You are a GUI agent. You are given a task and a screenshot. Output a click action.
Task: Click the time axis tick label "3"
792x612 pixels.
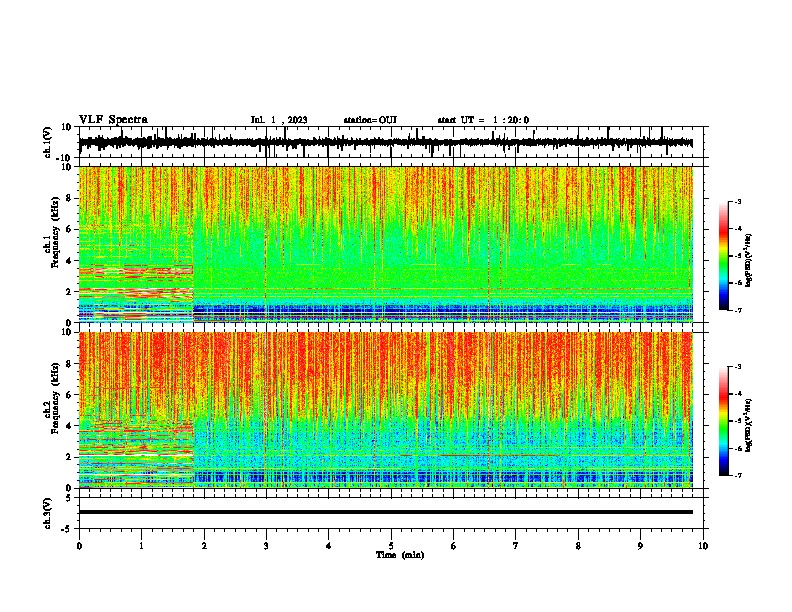click(266, 546)
